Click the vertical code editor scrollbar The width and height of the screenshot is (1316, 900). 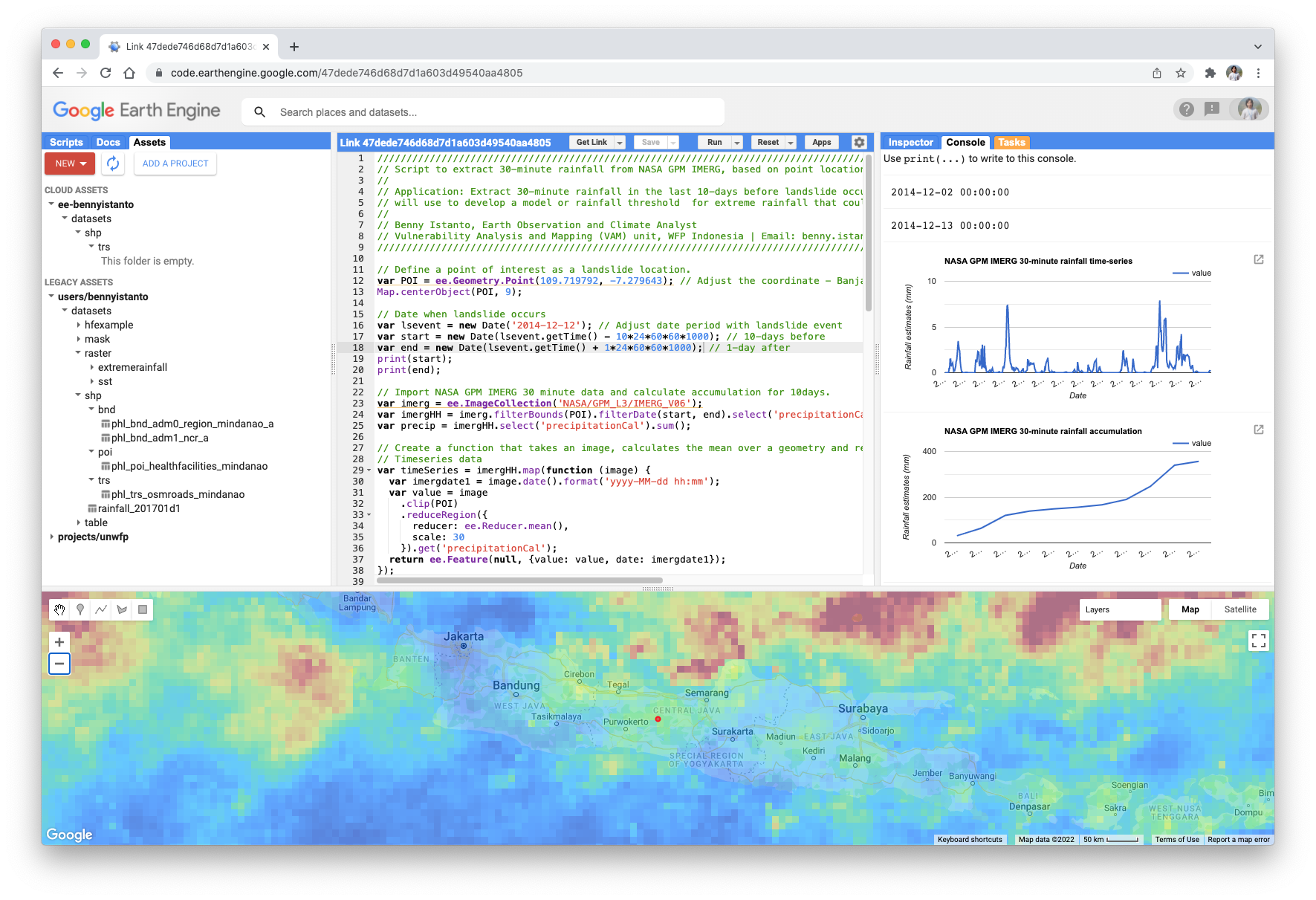869,232
